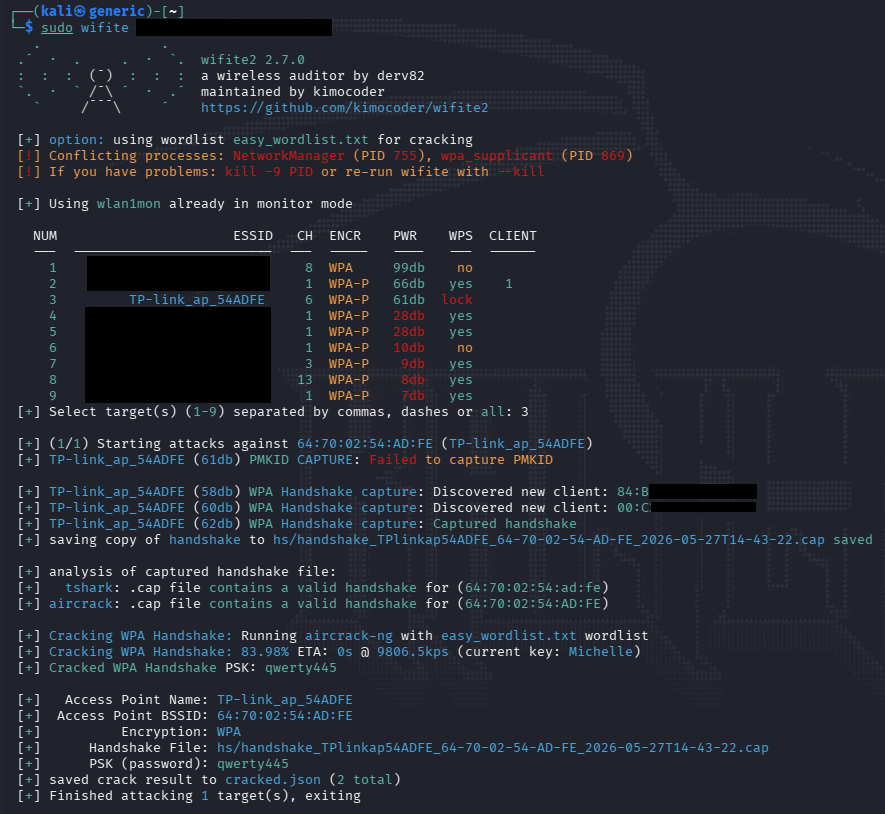885x814 pixels.
Task: Click the '99db' power value
Action: pyautogui.click(x=409, y=268)
